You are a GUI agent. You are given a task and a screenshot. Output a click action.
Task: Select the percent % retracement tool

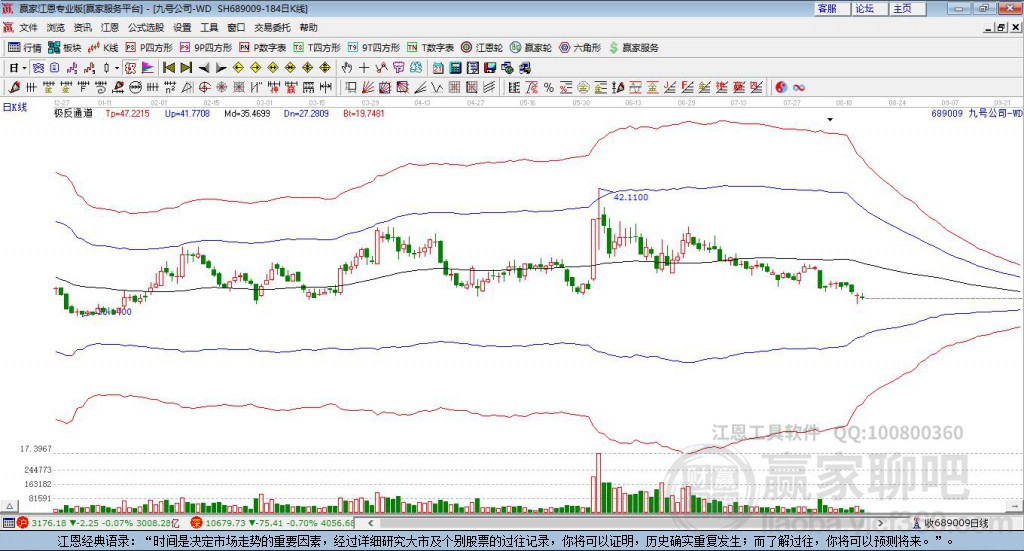pos(549,87)
